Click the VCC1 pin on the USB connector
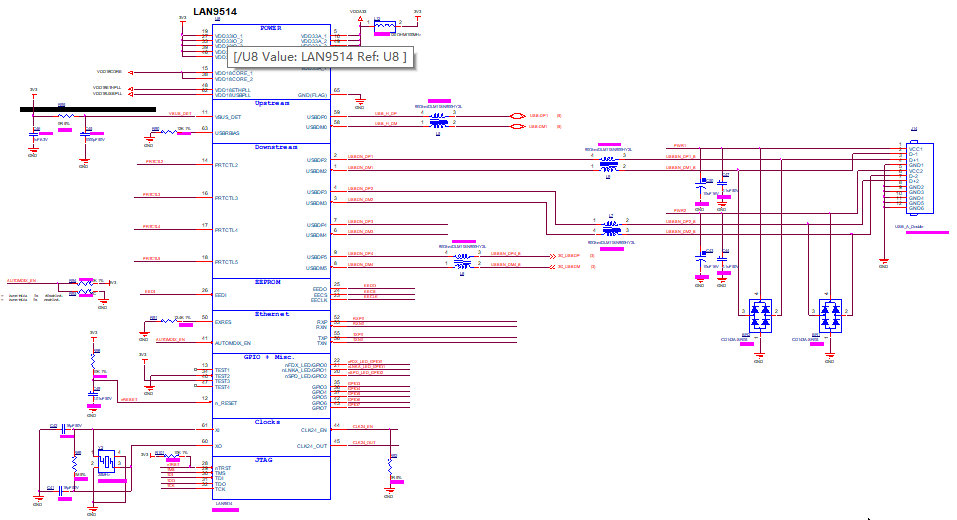This screenshot has width=957, height=520. point(915,149)
